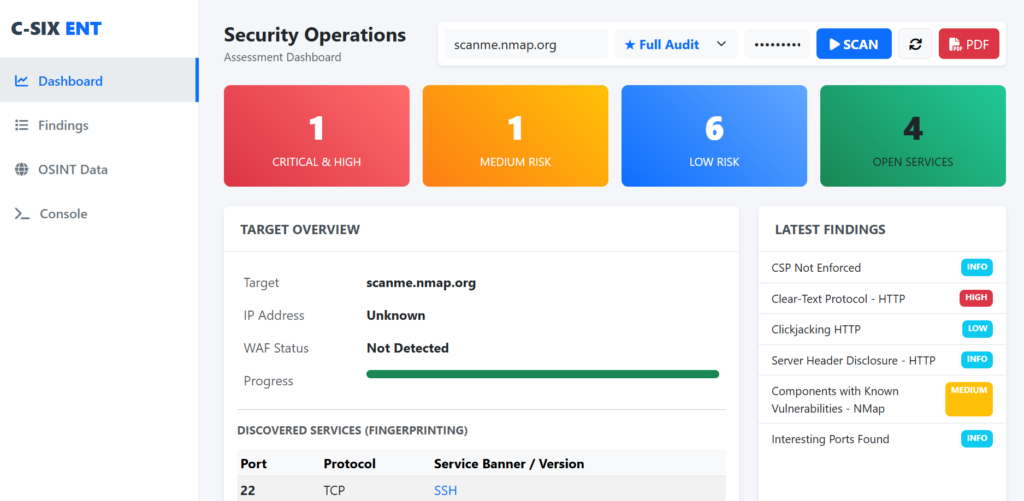Select the Medium Risk orange card
1024x501 pixels.
point(515,136)
